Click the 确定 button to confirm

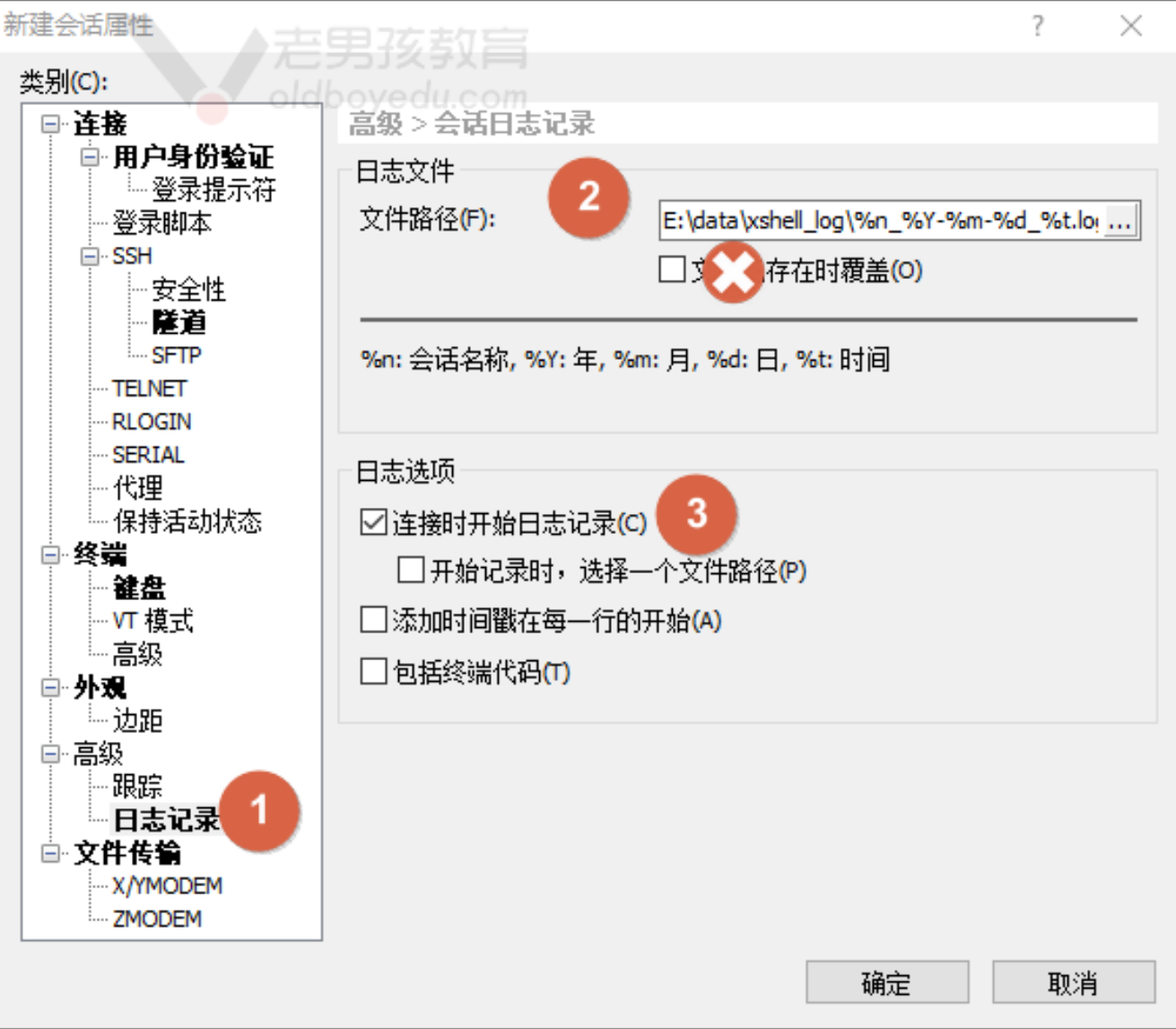(x=886, y=983)
